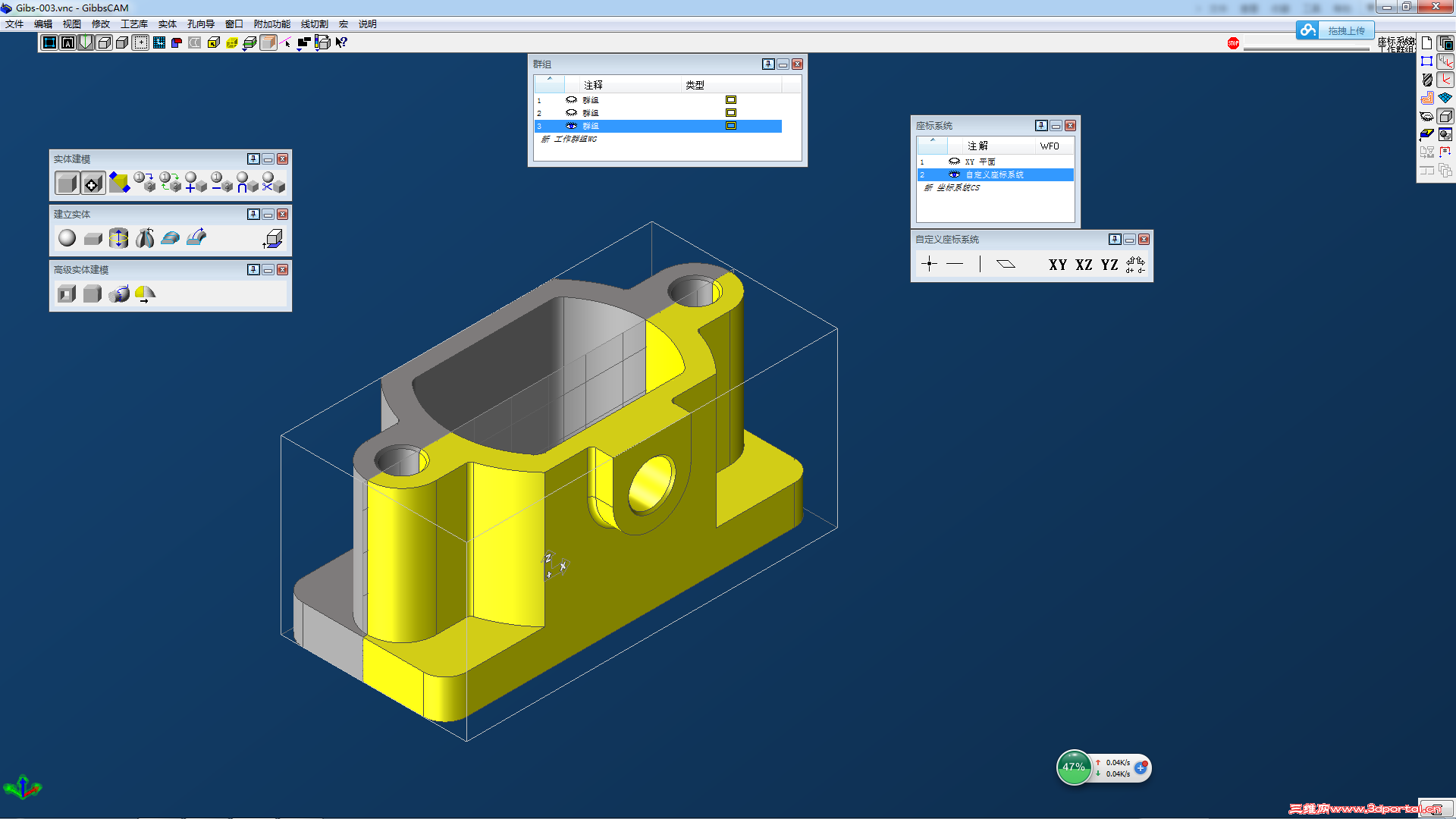The image size is (1456, 819).
Task: Collapse the 实体建模 panel with its minimize button
Action: click(268, 159)
